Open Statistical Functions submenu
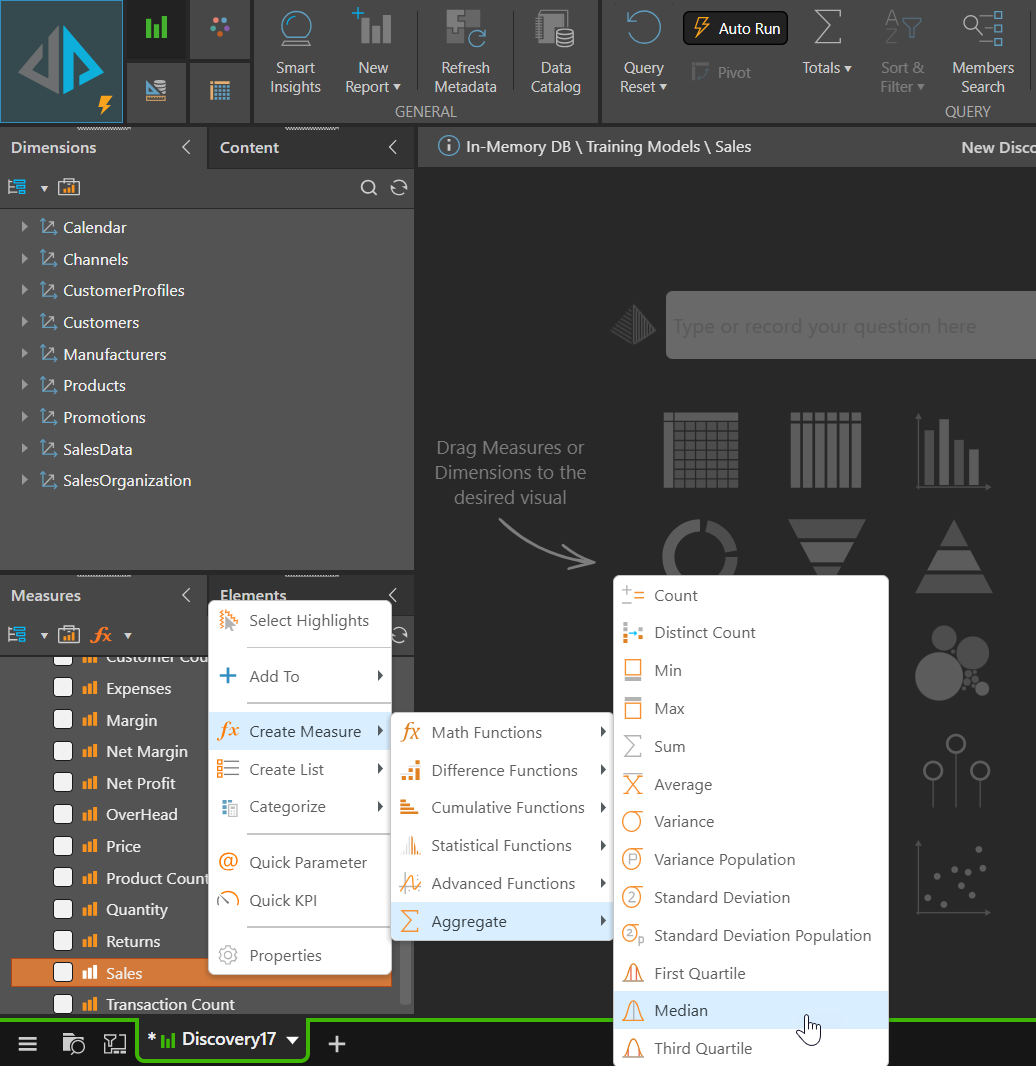 [501, 846]
